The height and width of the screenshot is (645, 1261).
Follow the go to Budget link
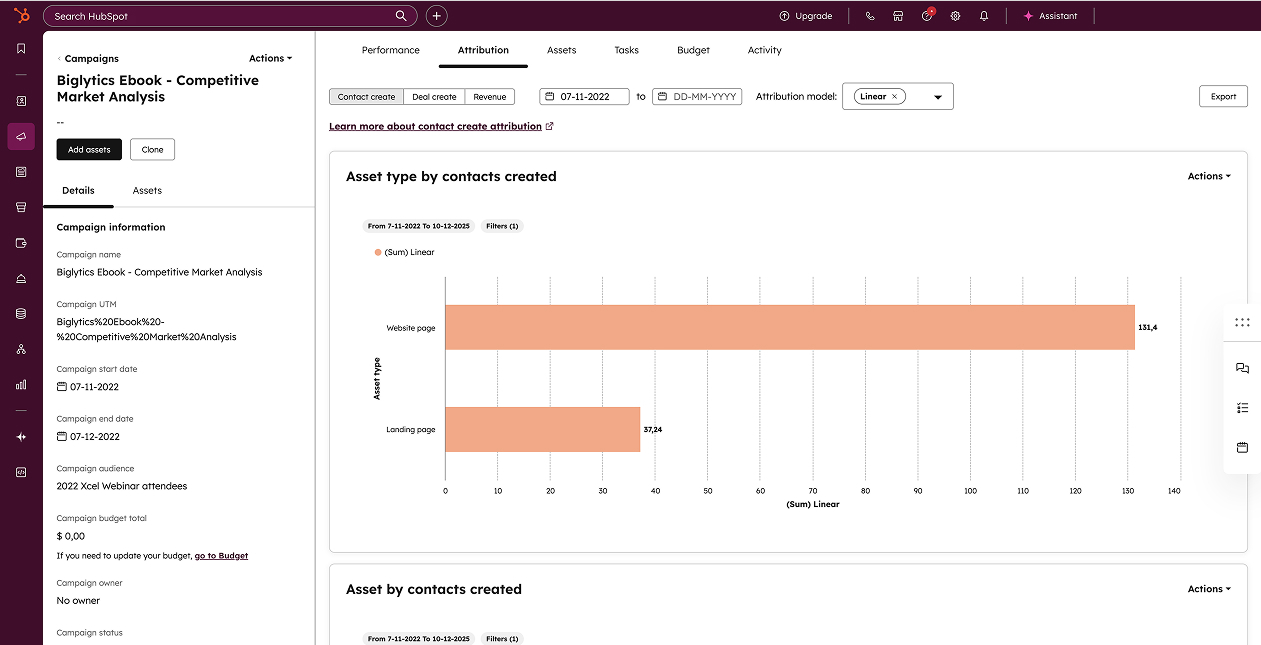pos(221,555)
